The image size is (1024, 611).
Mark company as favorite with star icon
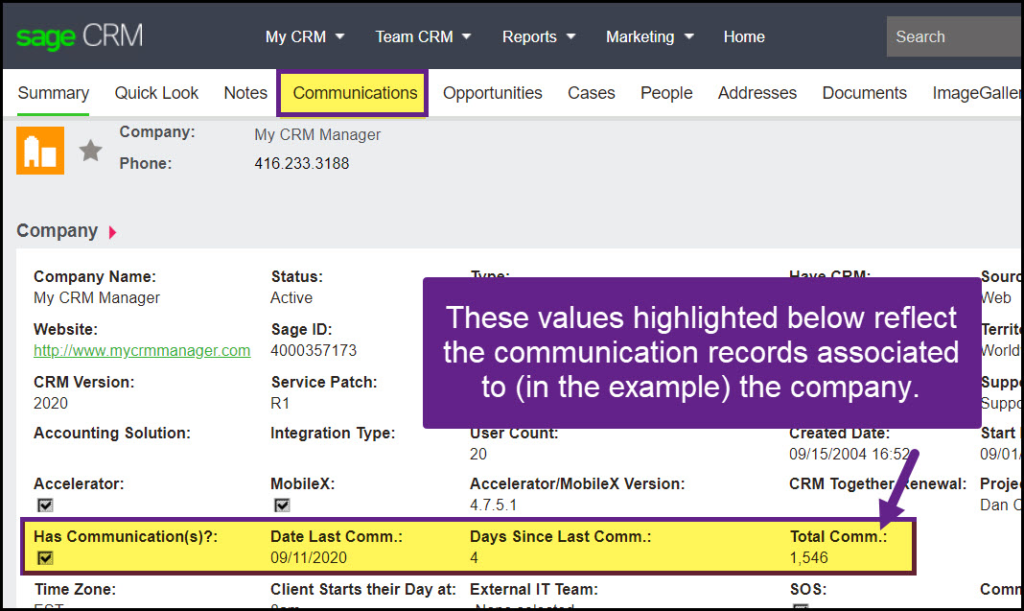91,151
